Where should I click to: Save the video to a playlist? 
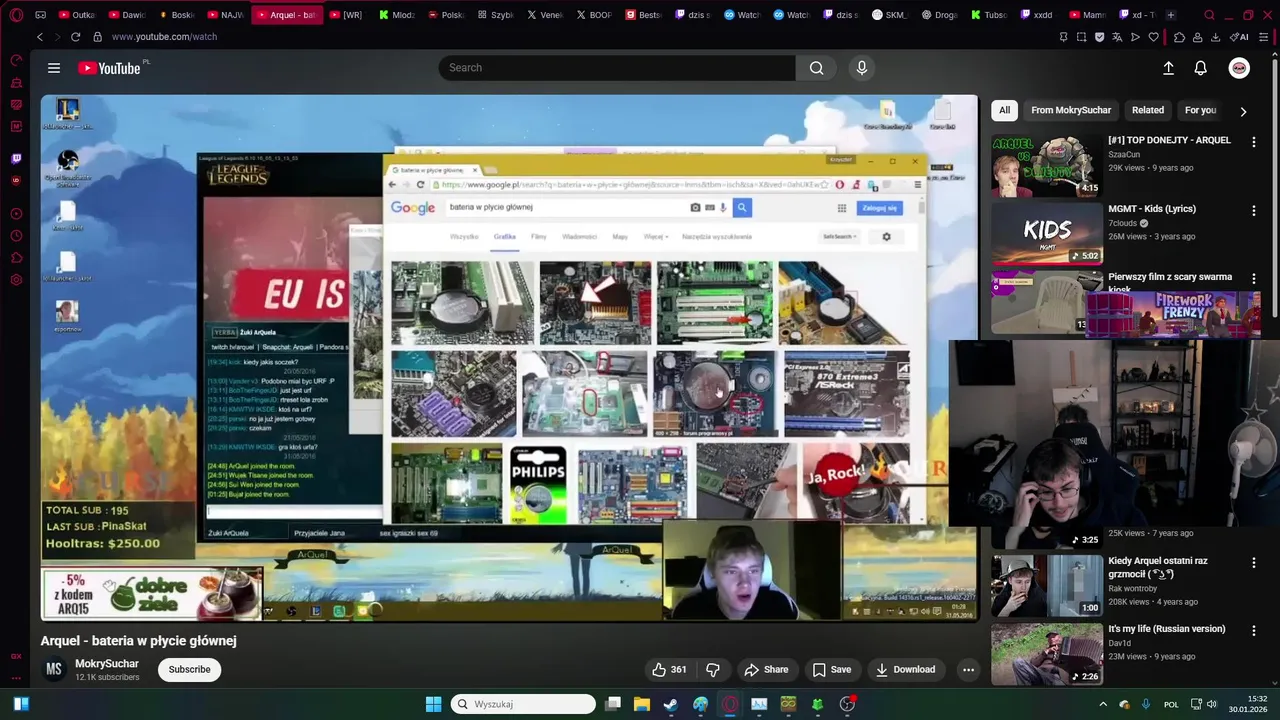pyautogui.click(x=832, y=670)
